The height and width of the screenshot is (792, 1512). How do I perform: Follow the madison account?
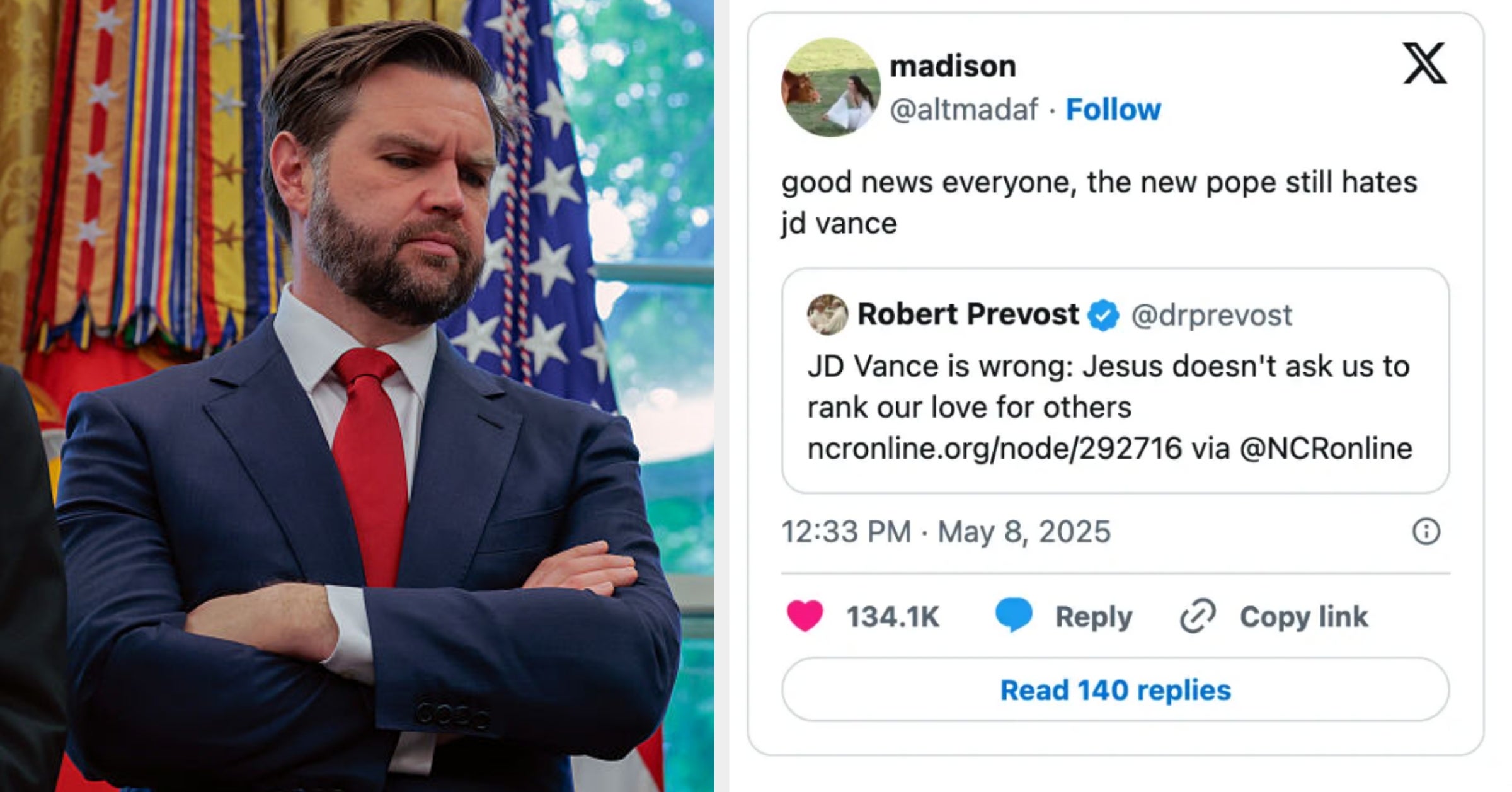[x=1113, y=110]
